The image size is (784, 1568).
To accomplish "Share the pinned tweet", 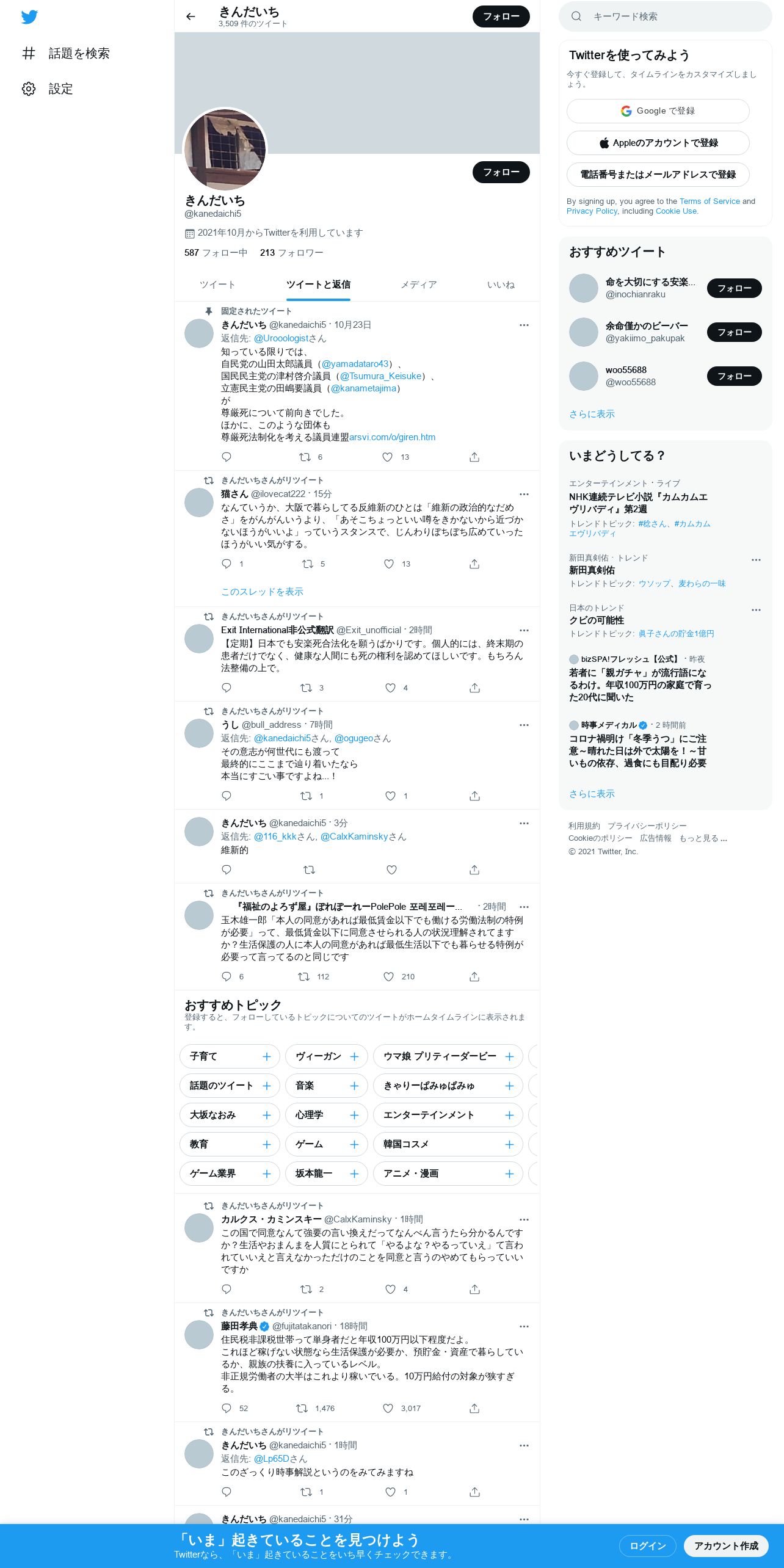I will [x=474, y=457].
